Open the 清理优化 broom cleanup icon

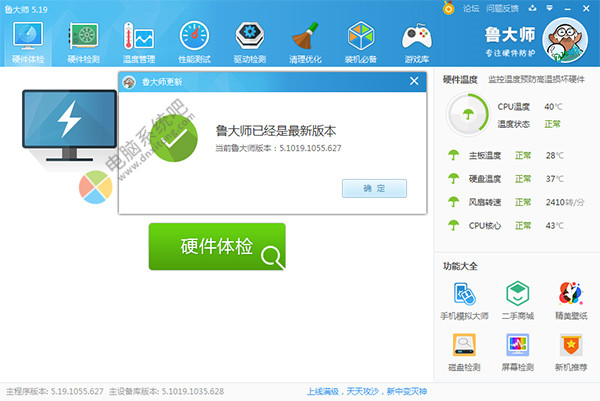coord(305,42)
